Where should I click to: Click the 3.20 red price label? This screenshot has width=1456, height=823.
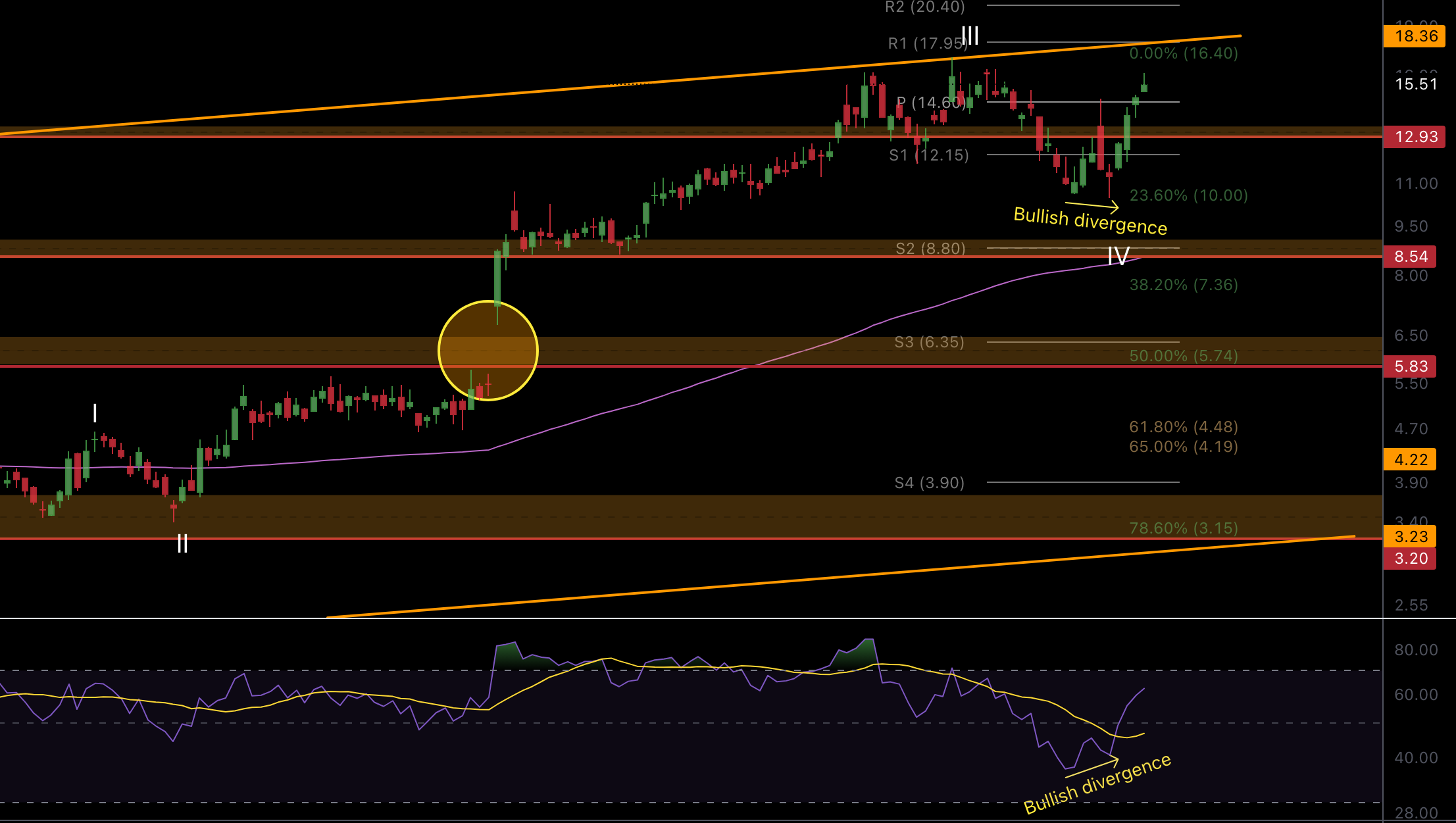click(x=1410, y=559)
